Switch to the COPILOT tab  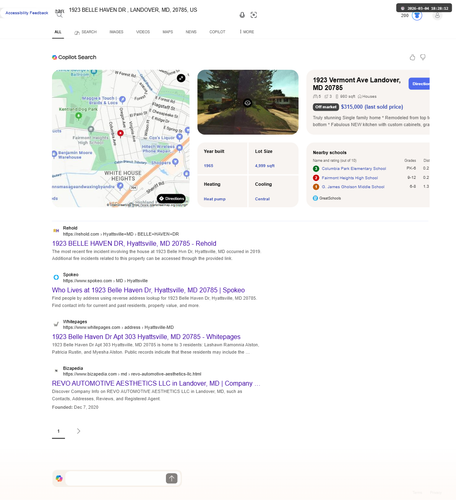[x=217, y=32]
